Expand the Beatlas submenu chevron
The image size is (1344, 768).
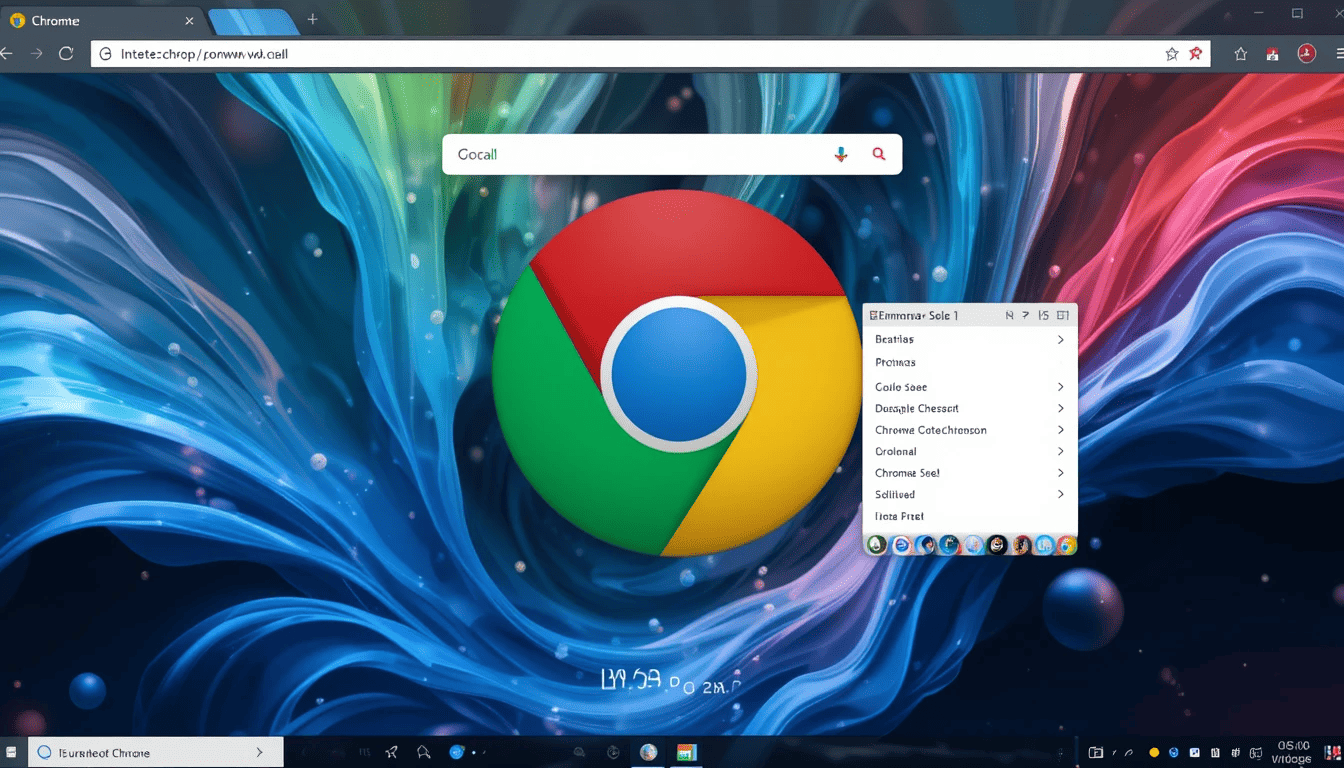pyautogui.click(x=1060, y=340)
